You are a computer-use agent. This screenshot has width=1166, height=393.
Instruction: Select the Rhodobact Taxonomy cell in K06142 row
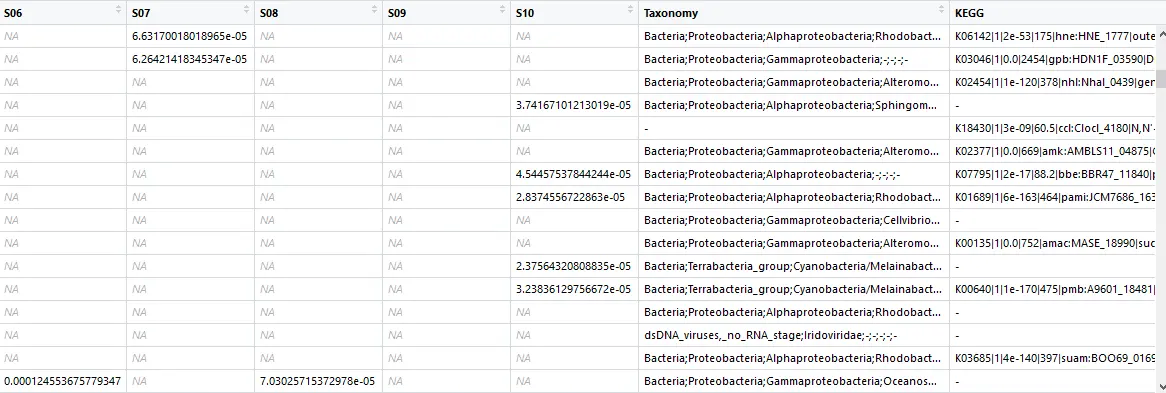pos(794,36)
